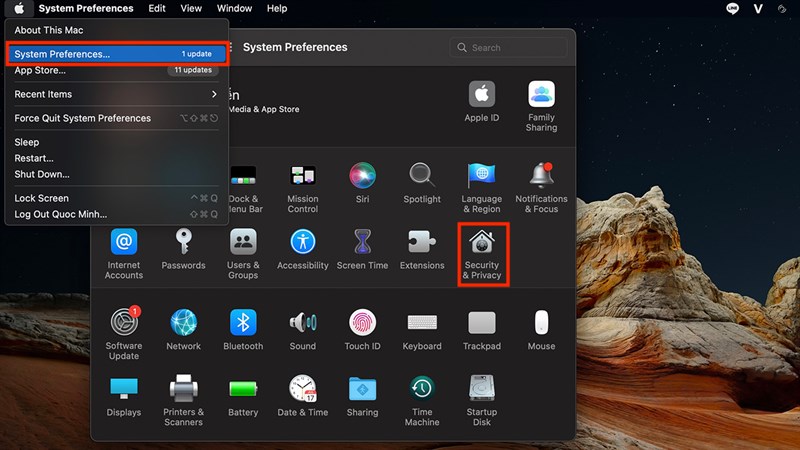Choose Restart… from Apple menu
The height and width of the screenshot is (450, 800).
tap(116, 158)
